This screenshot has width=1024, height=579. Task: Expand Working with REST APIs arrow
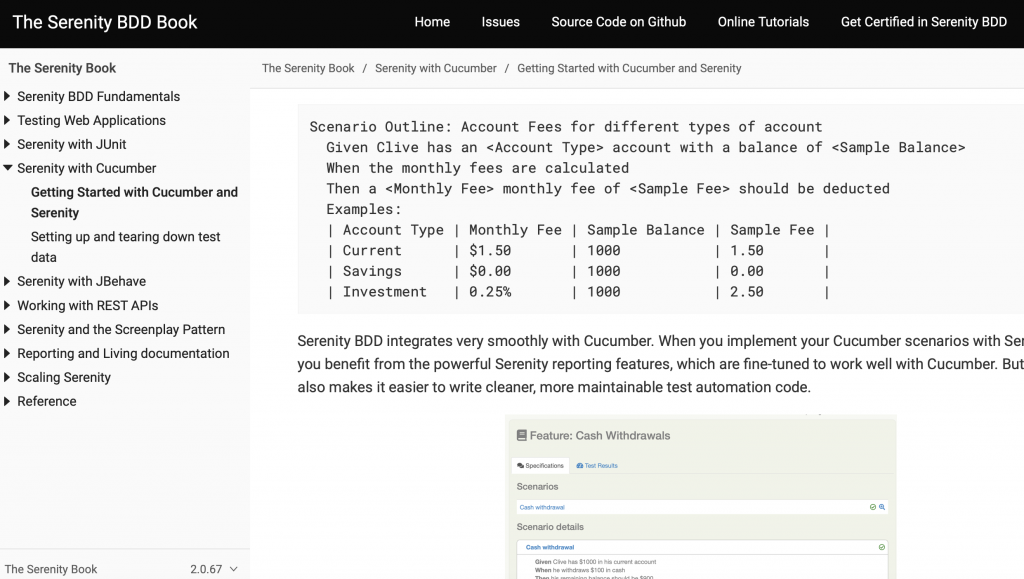point(7,305)
